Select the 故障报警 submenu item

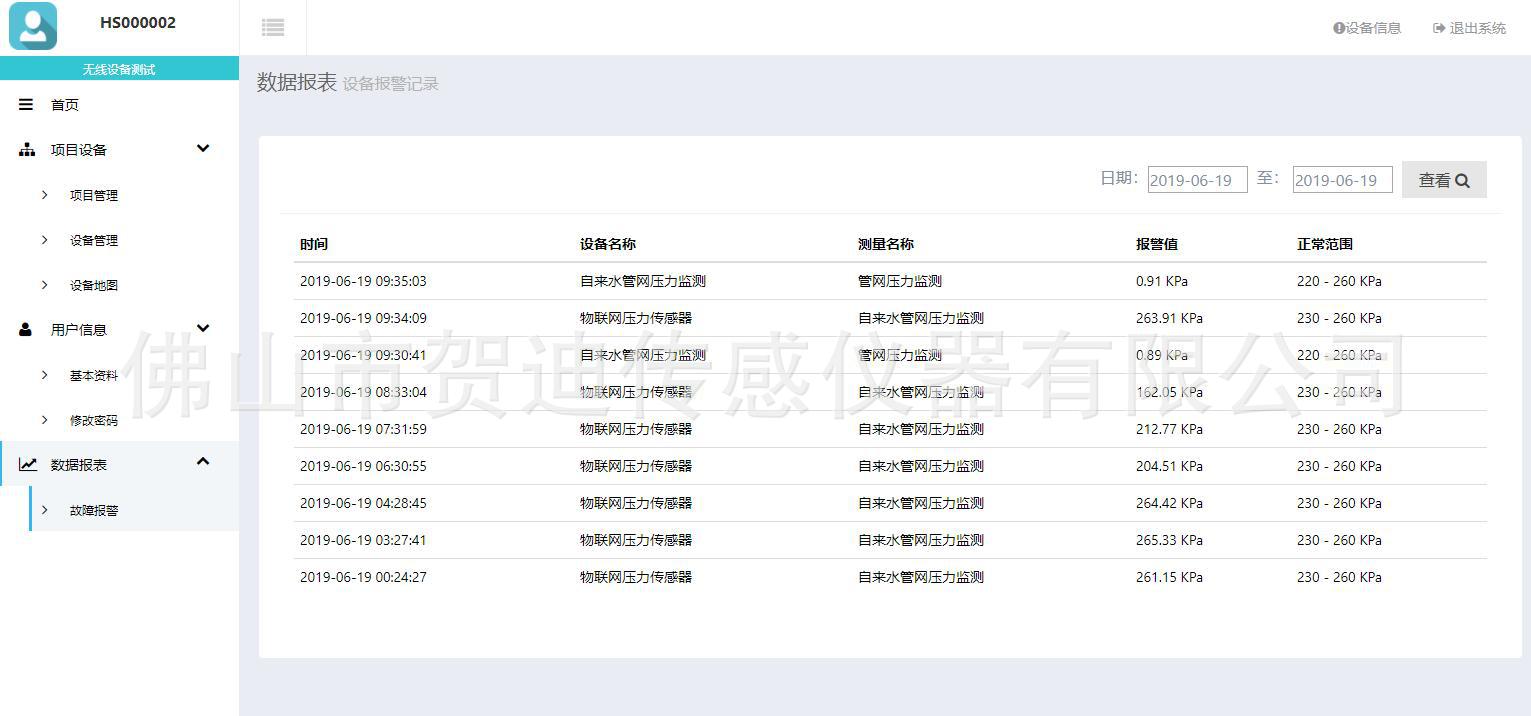click(94, 511)
